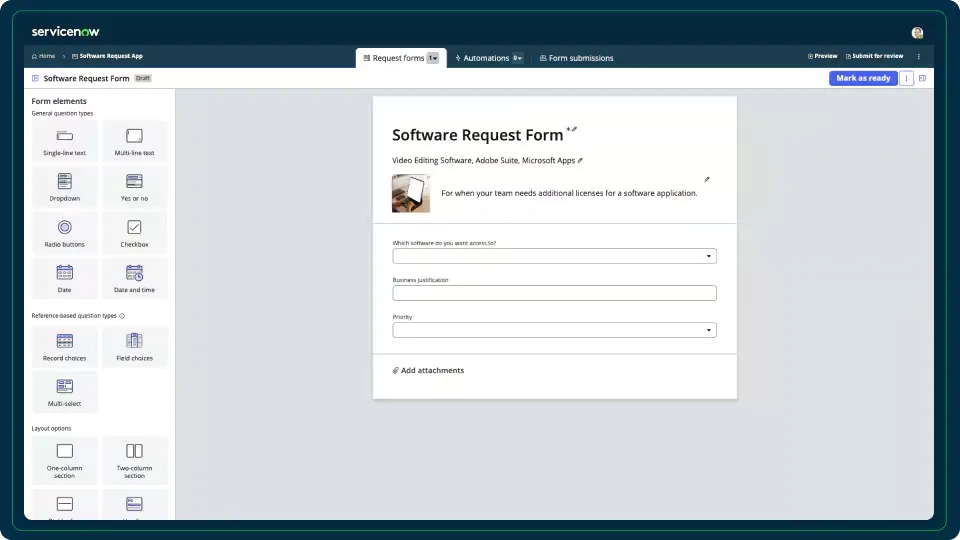Open the Priority dropdown

[554, 330]
